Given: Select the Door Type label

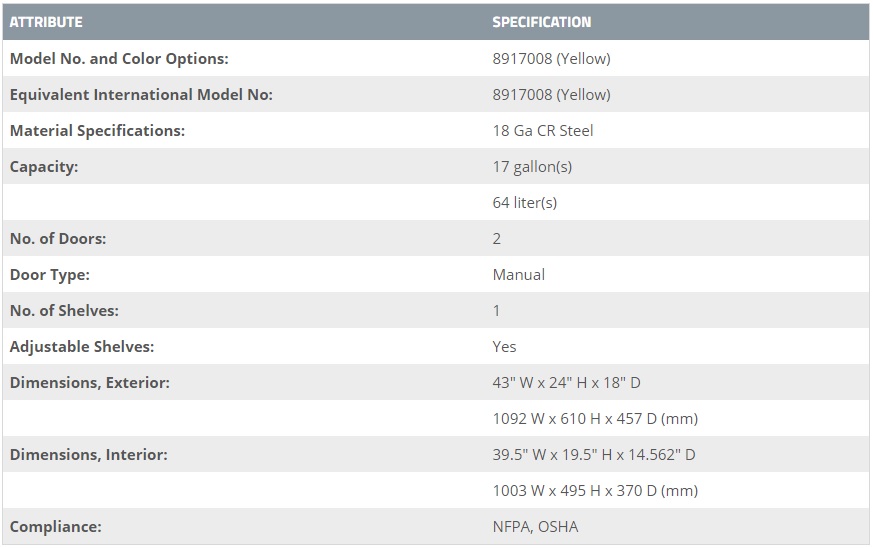Looking at the screenshot, I should click(50, 274).
